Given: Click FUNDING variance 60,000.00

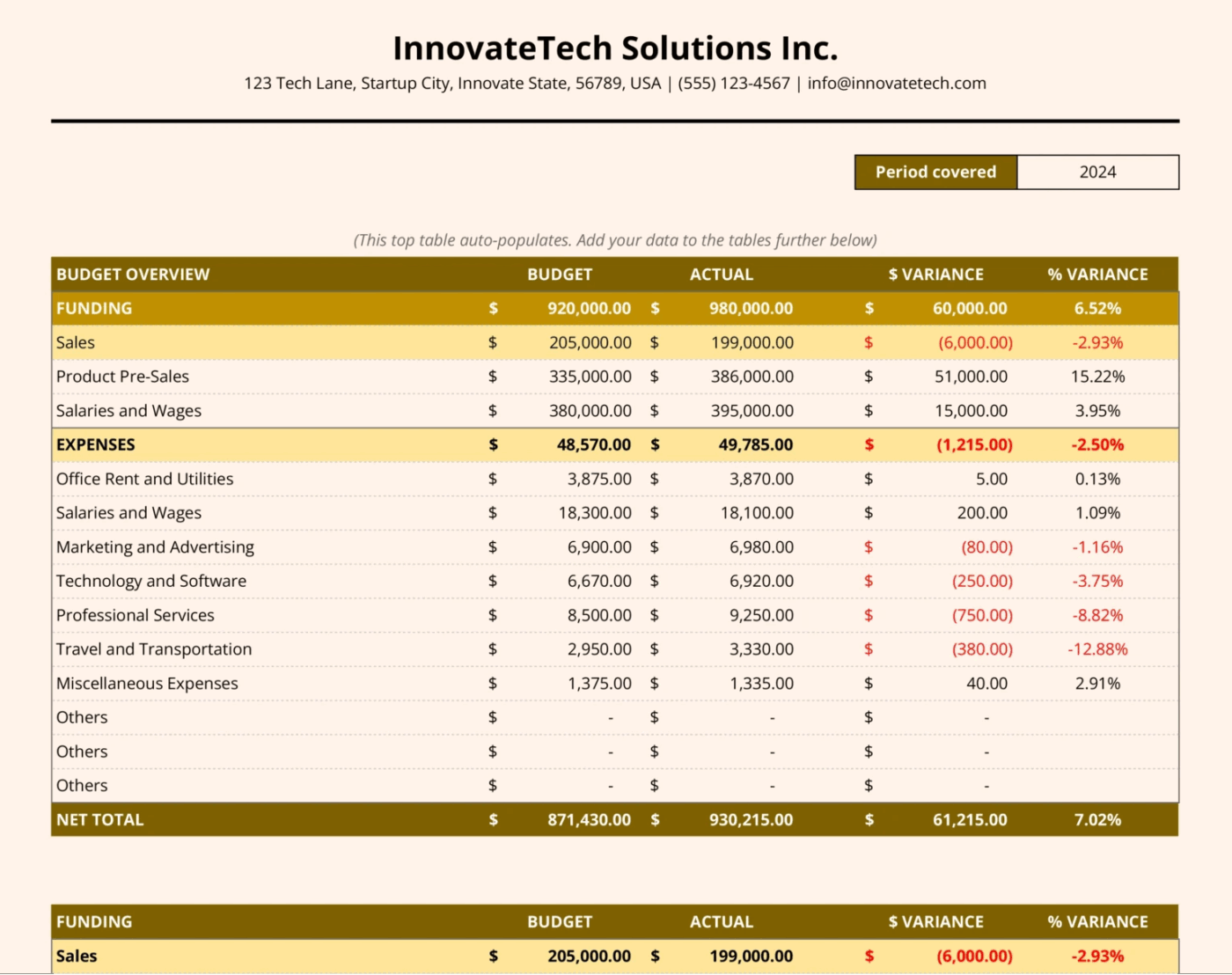Looking at the screenshot, I should [x=970, y=309].
